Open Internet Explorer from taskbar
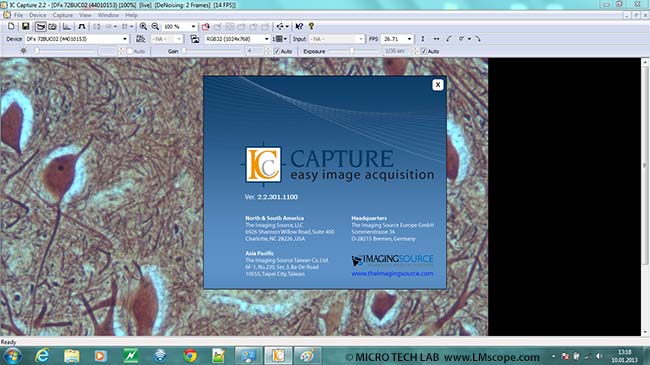 click(x=42, y=356)
